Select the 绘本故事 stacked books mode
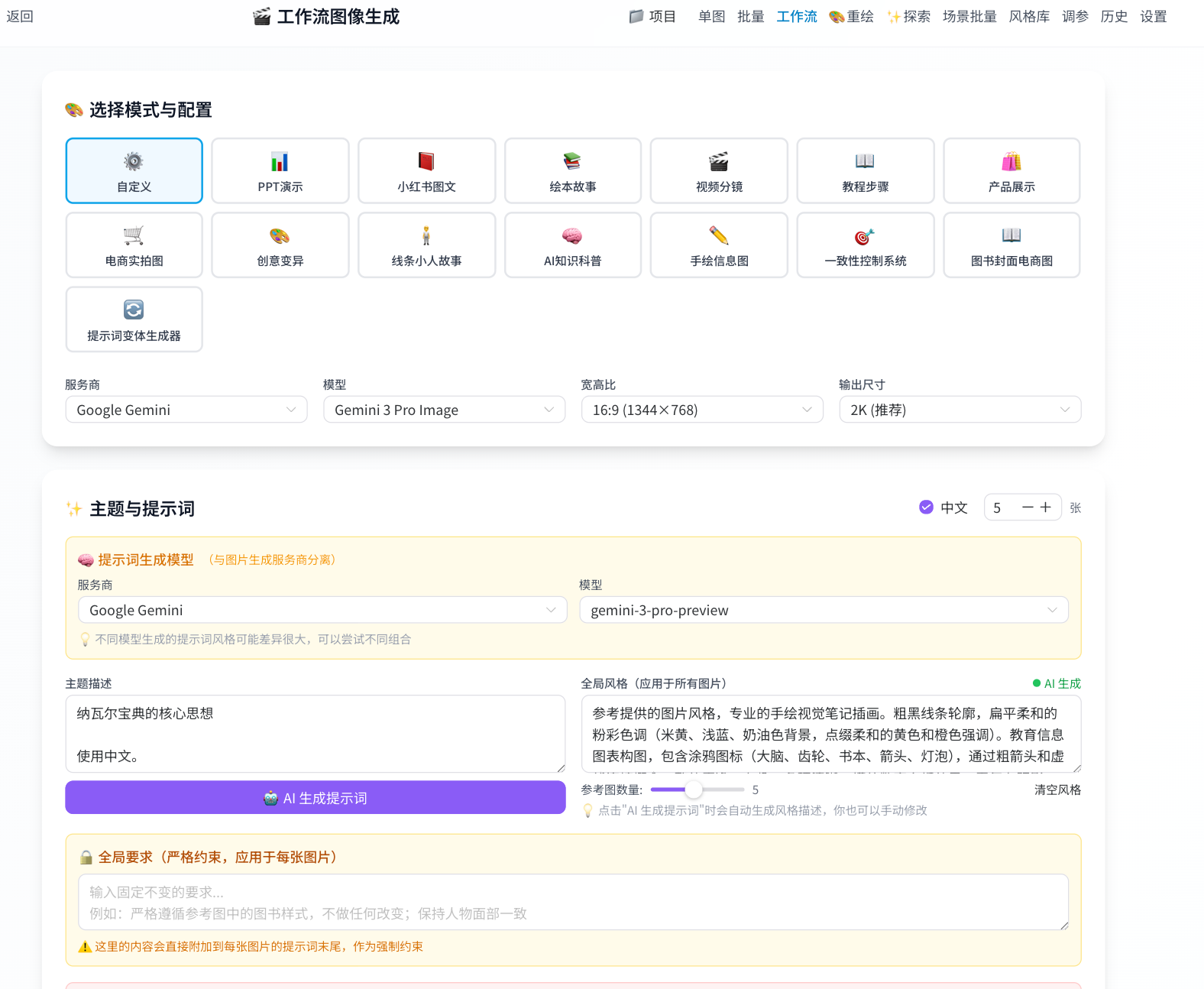Screen dimensions: 1204x989 [x=572, y=171]
